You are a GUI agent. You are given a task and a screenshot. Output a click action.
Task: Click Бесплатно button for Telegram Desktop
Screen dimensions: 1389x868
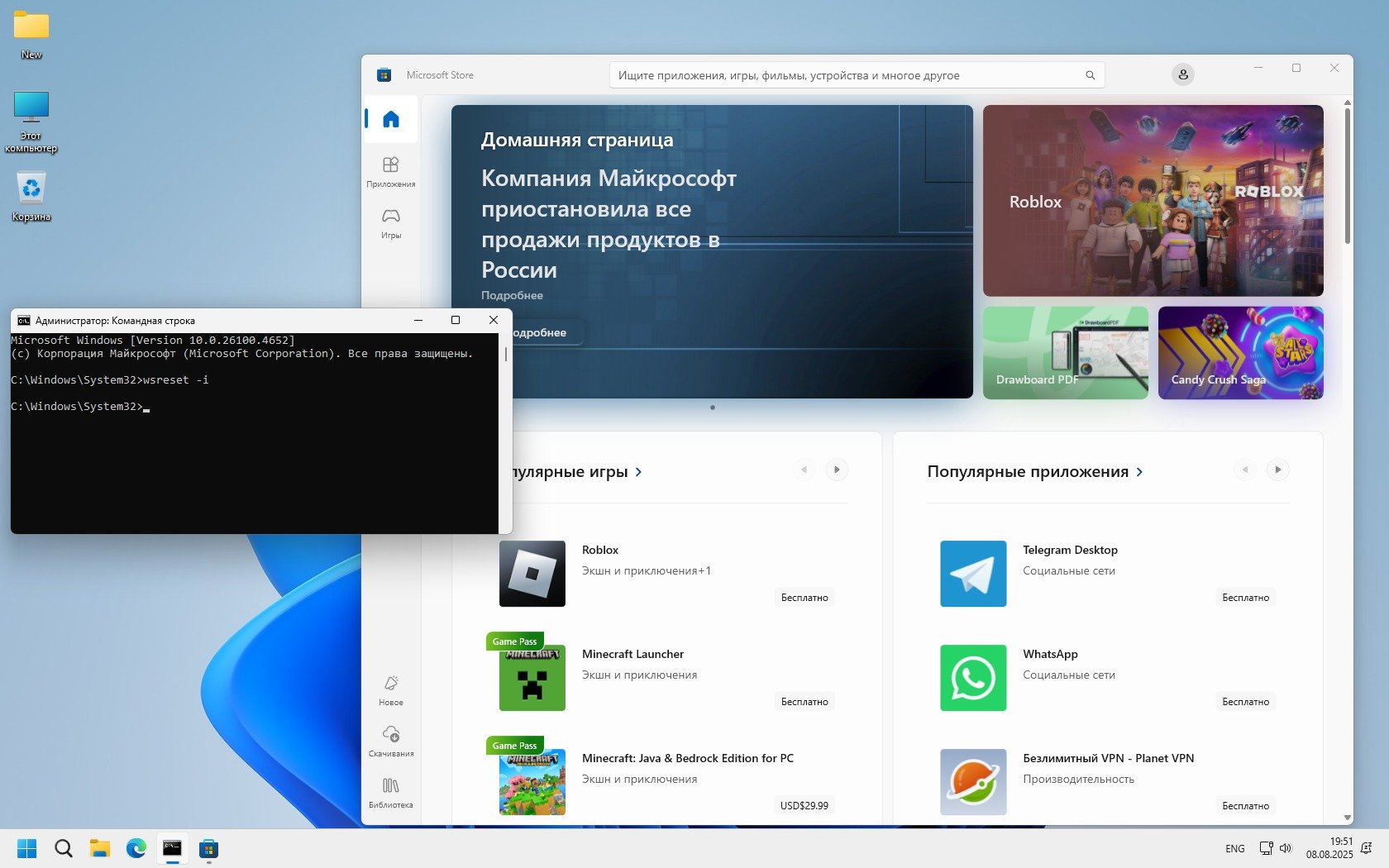coord(1245,598)
